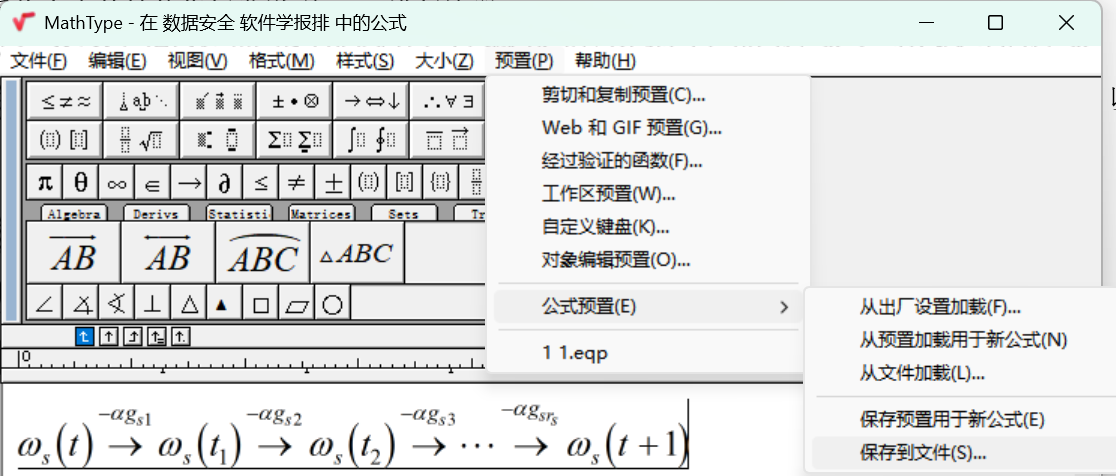1116x476 pixels.
Task: Open the integral templates palette
Action: pyautogui.click(x=373, y=139)
